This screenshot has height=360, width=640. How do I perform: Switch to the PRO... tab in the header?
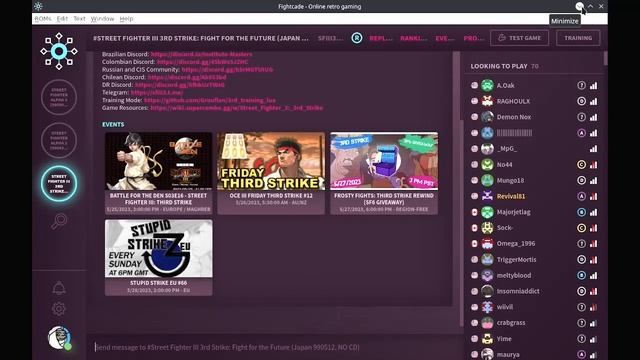pyautogui.click(x=473, y=38)
